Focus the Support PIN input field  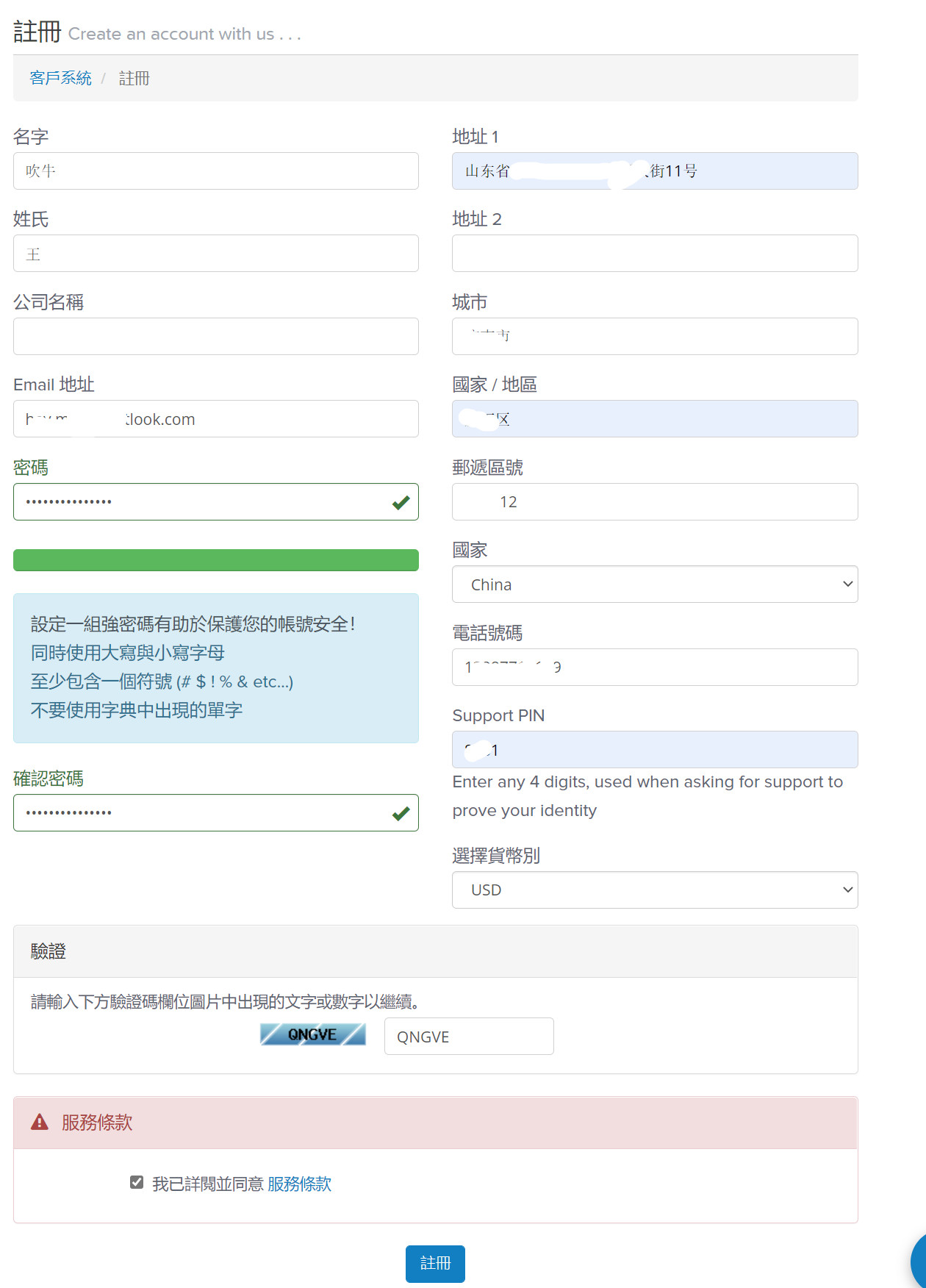pyautogui.click(x=654, y=750)
